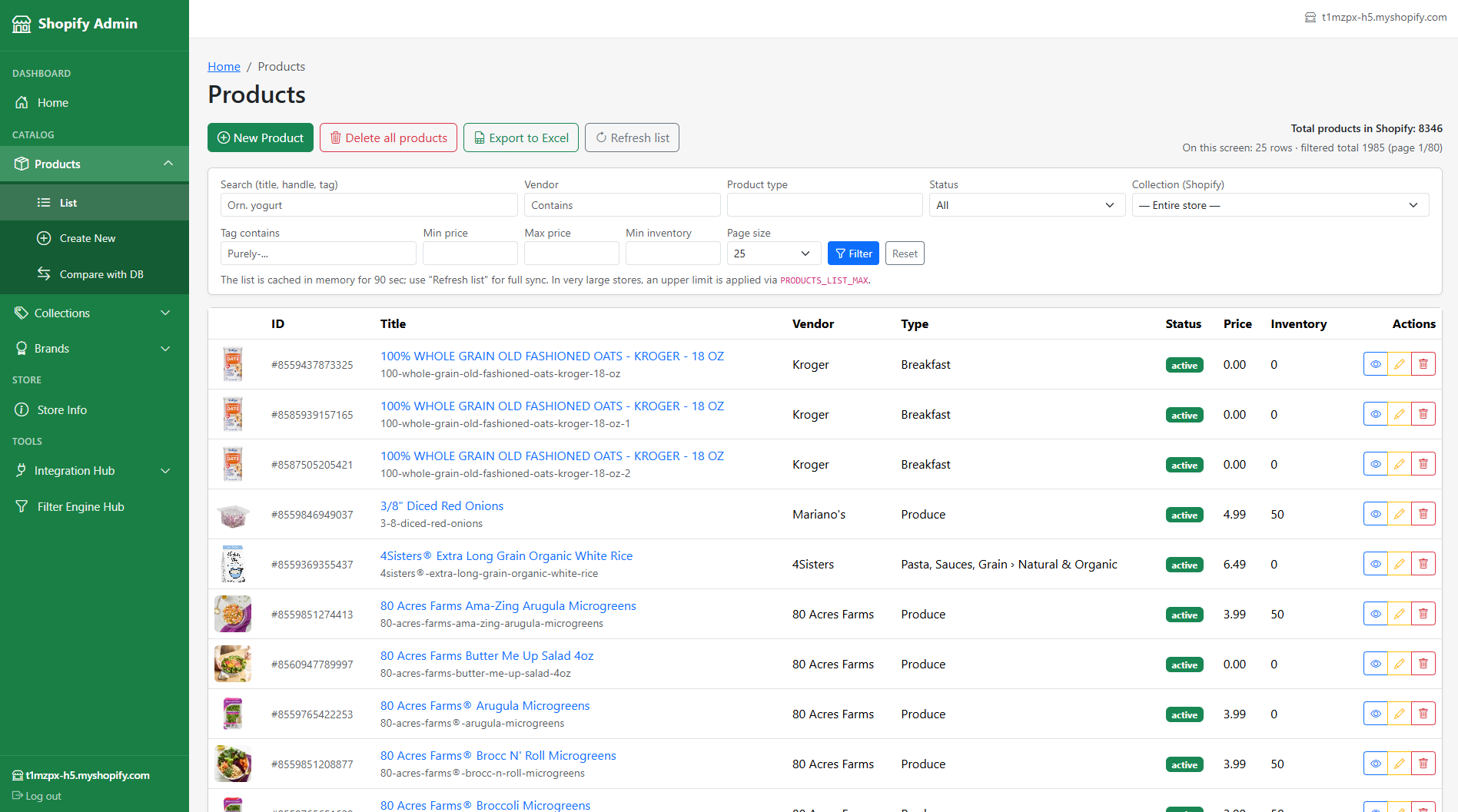Edit product #8585939157165 with pencil icon
Screen dimensions: 1458x812
coord(1400,414)
